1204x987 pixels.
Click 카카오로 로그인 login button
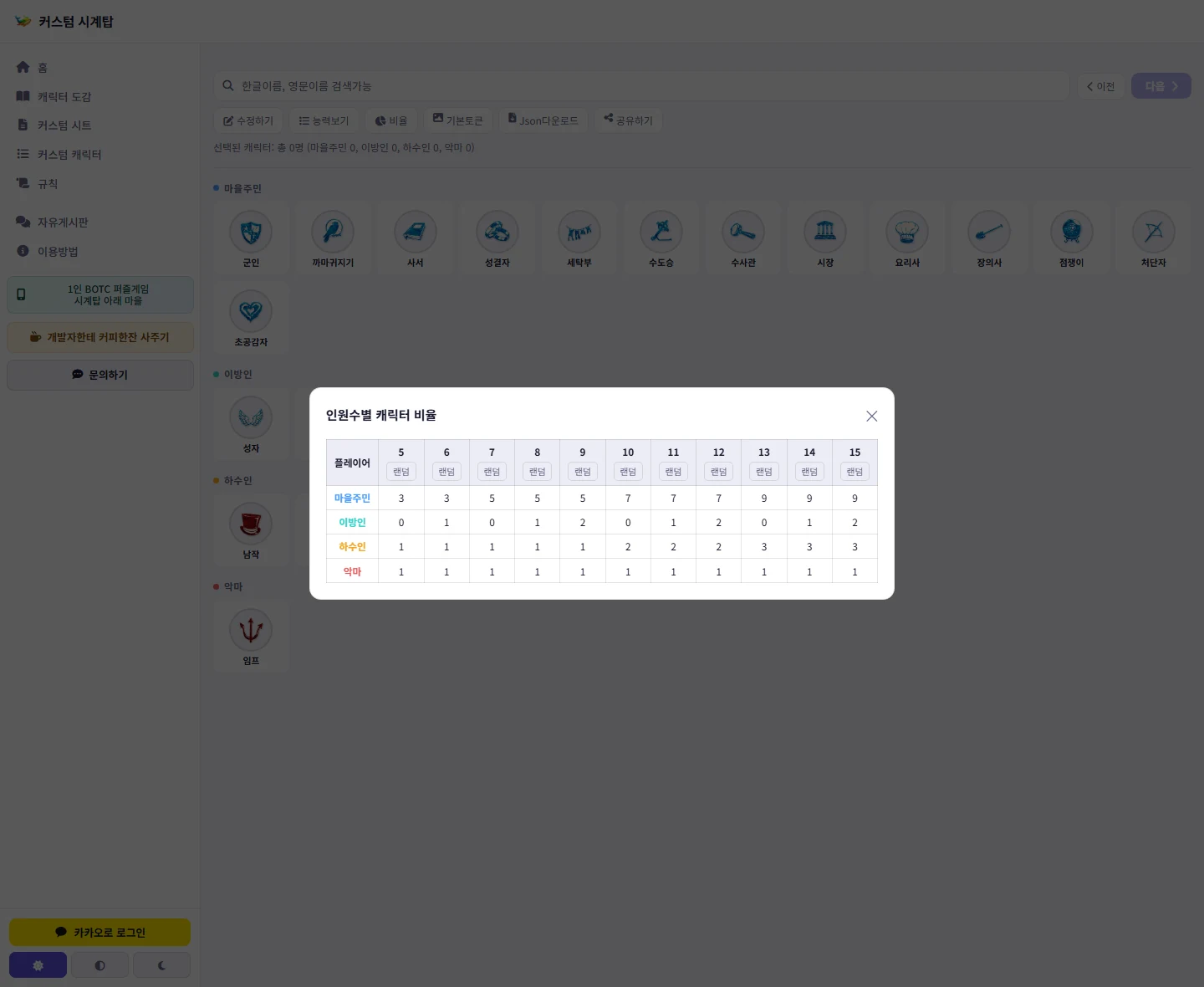[100, 933]
